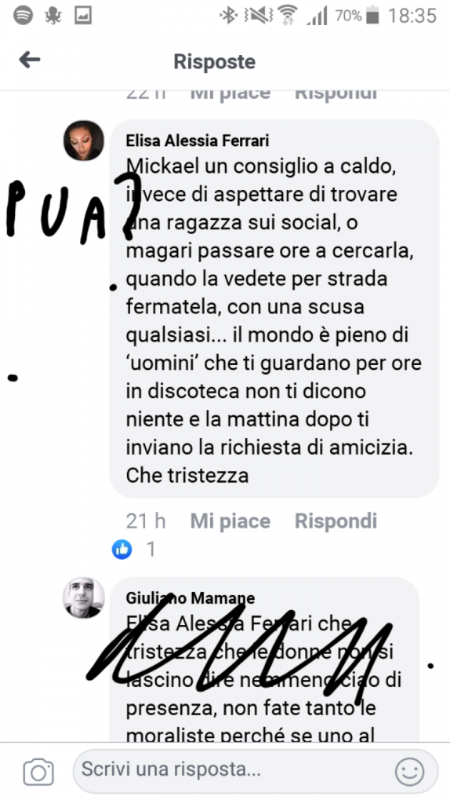
Task: Tap the name Giuliano Mamane
Action: coord(190,597)
